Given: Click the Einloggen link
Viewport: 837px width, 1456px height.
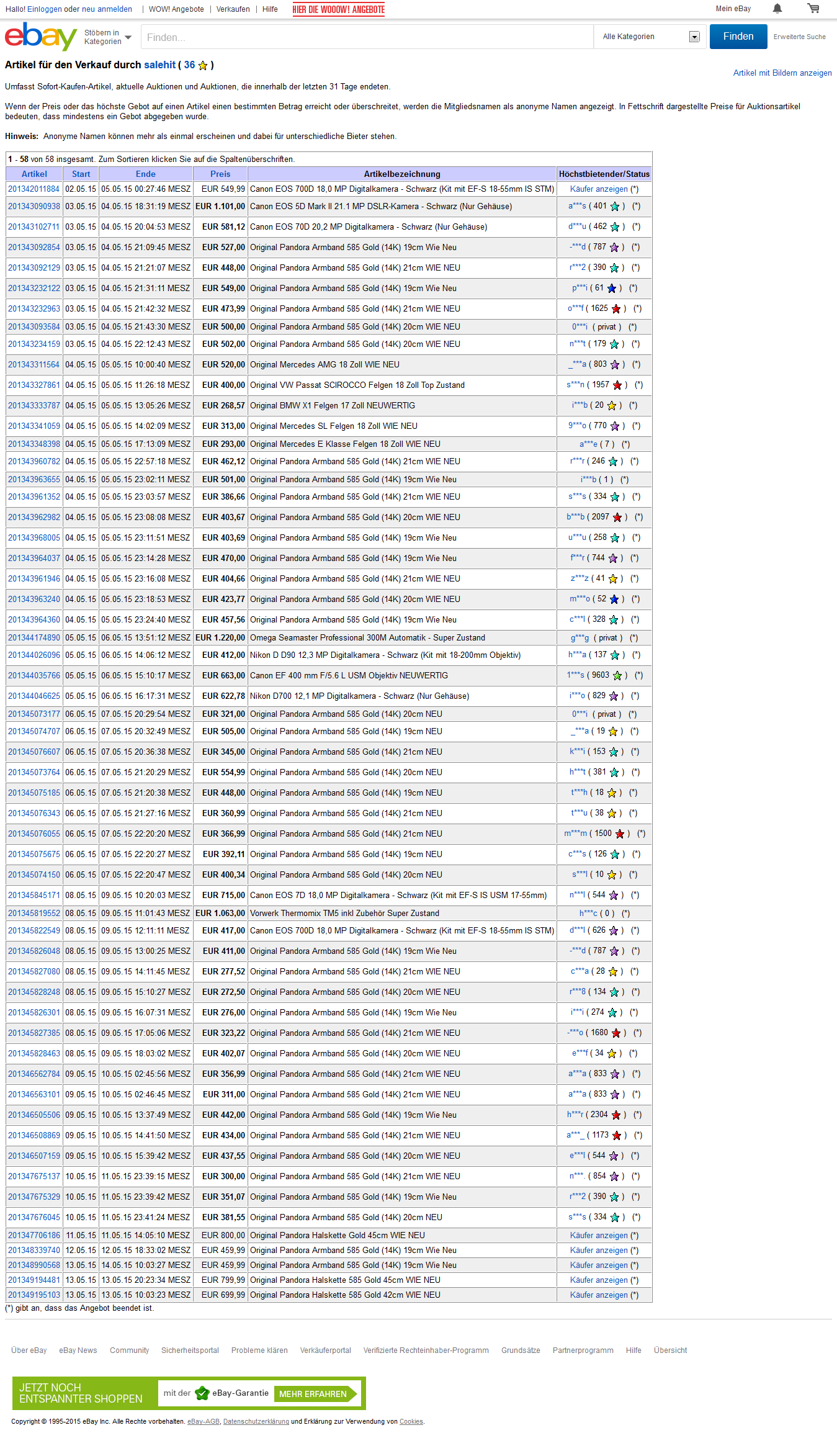Looking at the screenshot, I should click(x=44, y=9).
